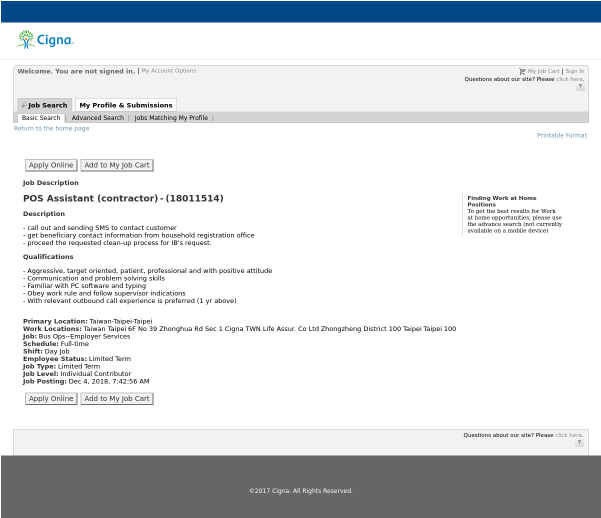Click the top Add to My Job Cart button
The height and width of the screenshot is (518, 601).
coord(116,165)
